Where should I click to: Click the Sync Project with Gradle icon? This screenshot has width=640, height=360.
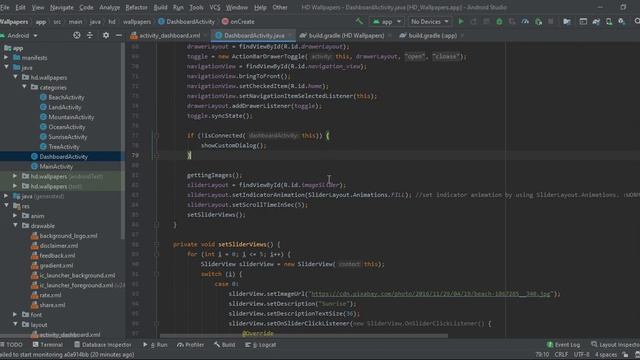point(596,22)
